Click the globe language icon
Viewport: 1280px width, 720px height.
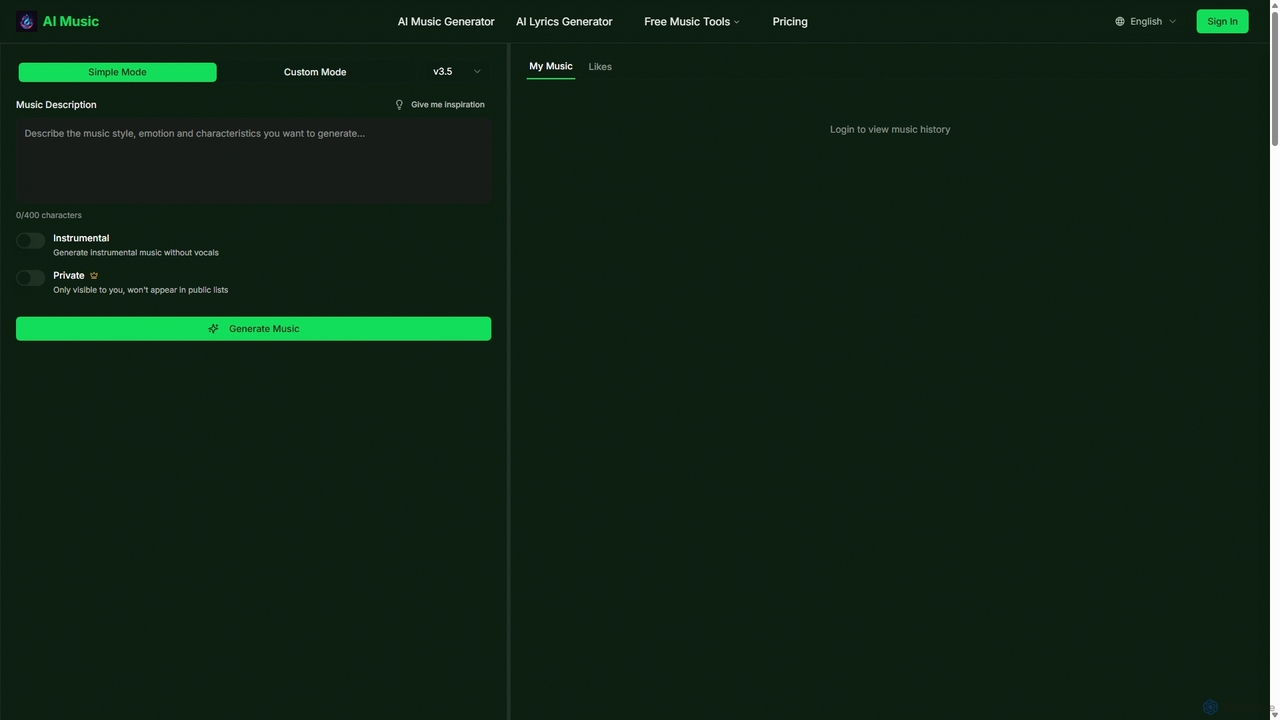coord(1120,21)
